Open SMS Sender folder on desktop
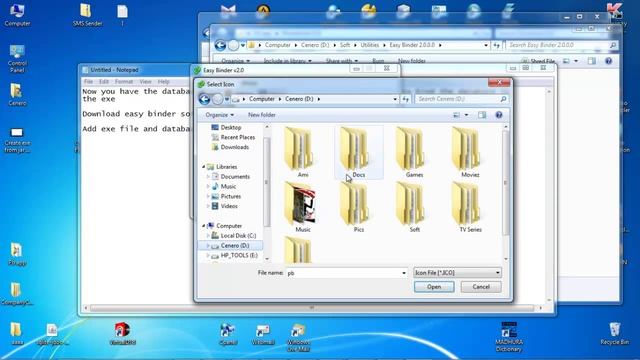The width and height of the screenshot is (640, 360). click(87, 15)
